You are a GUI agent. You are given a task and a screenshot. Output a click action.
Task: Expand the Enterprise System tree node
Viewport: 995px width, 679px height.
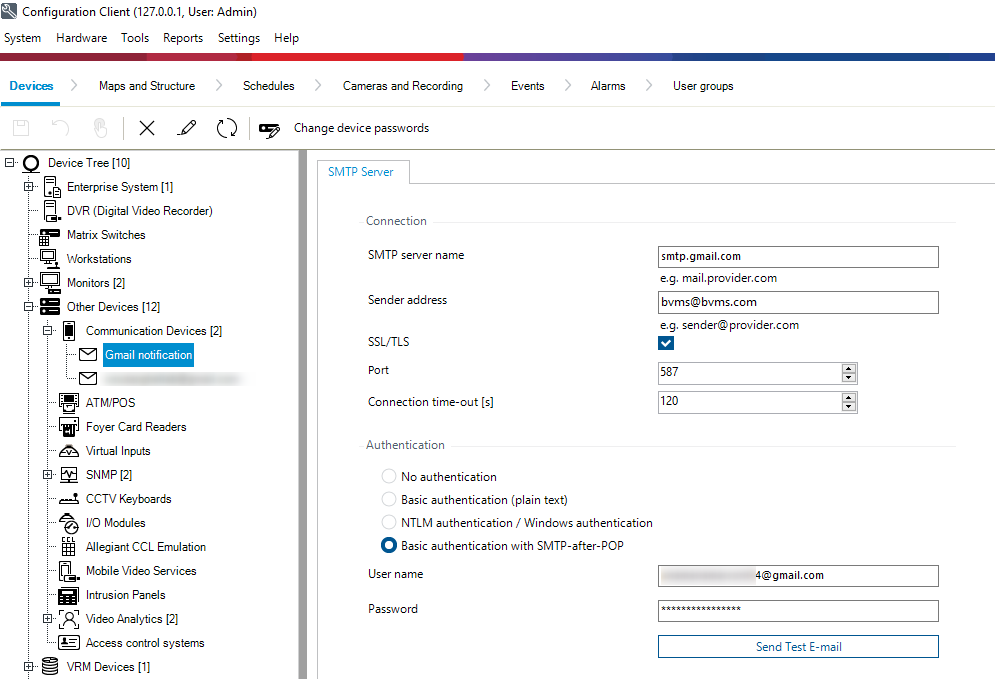coord(29,187)
